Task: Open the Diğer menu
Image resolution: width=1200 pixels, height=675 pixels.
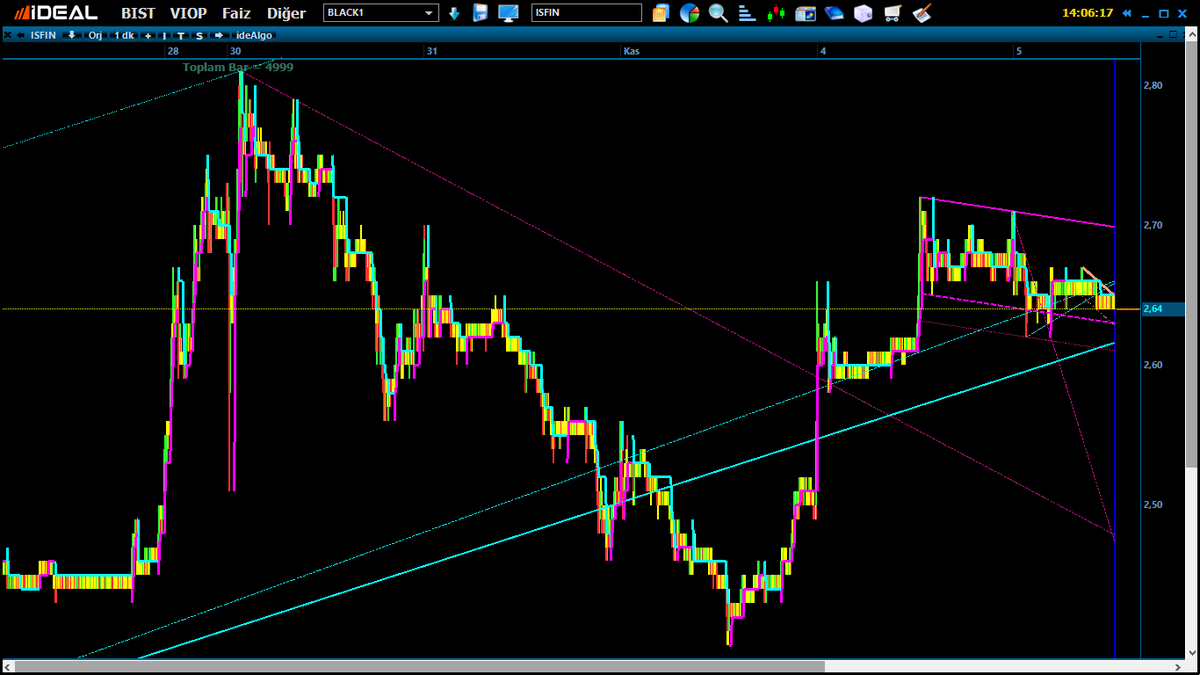Action: point(286,13)
